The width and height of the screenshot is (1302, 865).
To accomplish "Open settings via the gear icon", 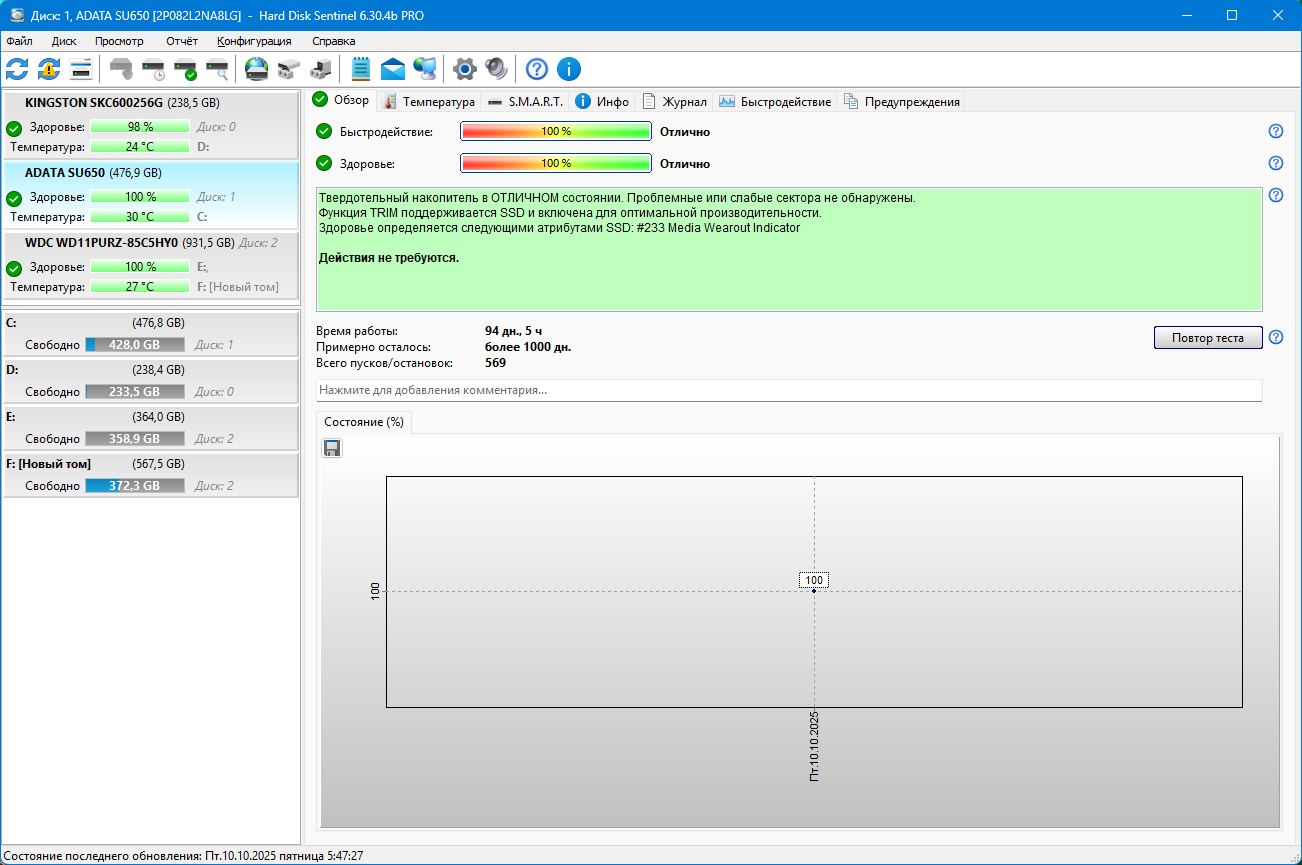I will pos(464,69).
